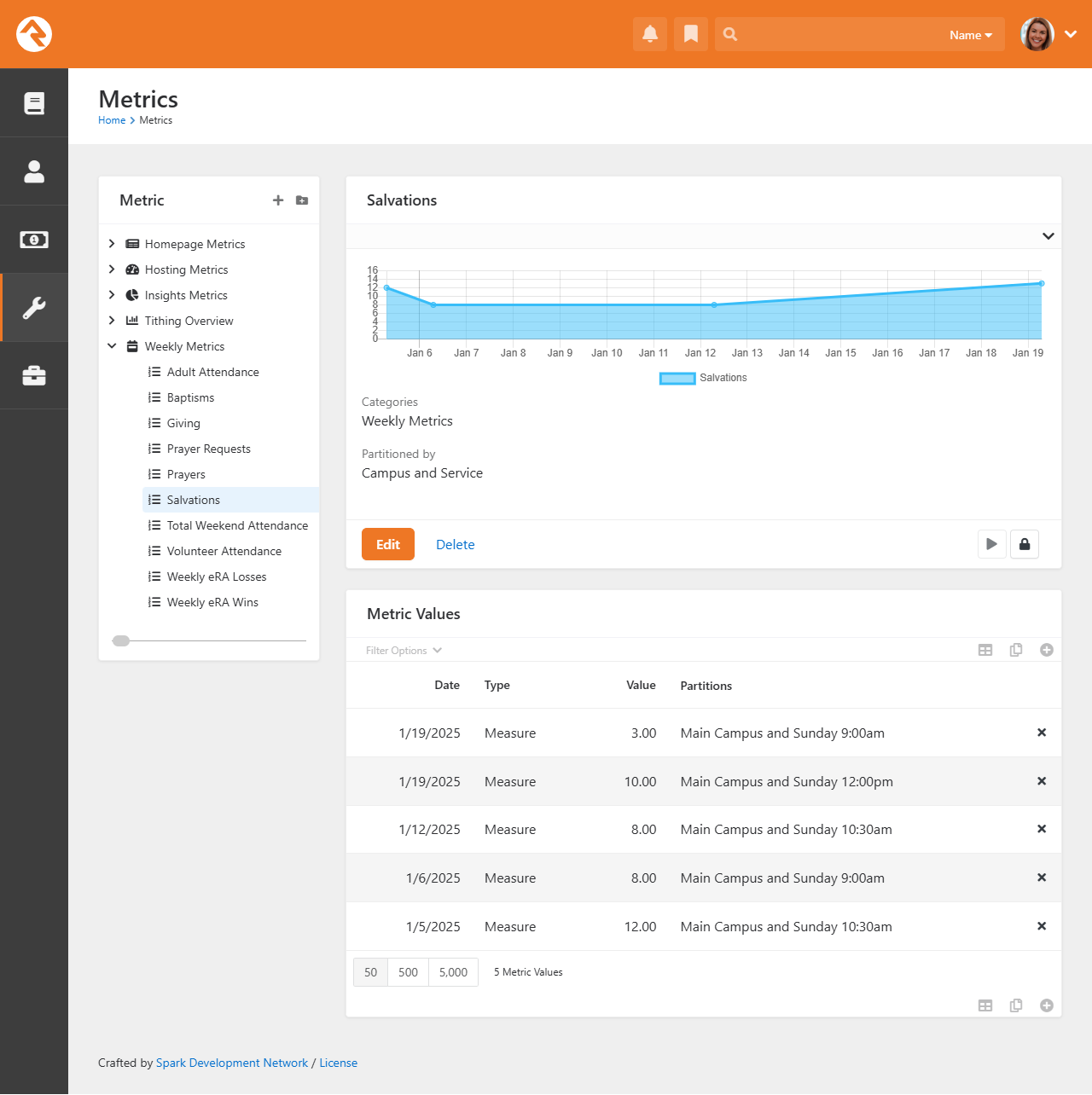1092x1095 pixels.
Task: Open the License link
Action: 339,1063
